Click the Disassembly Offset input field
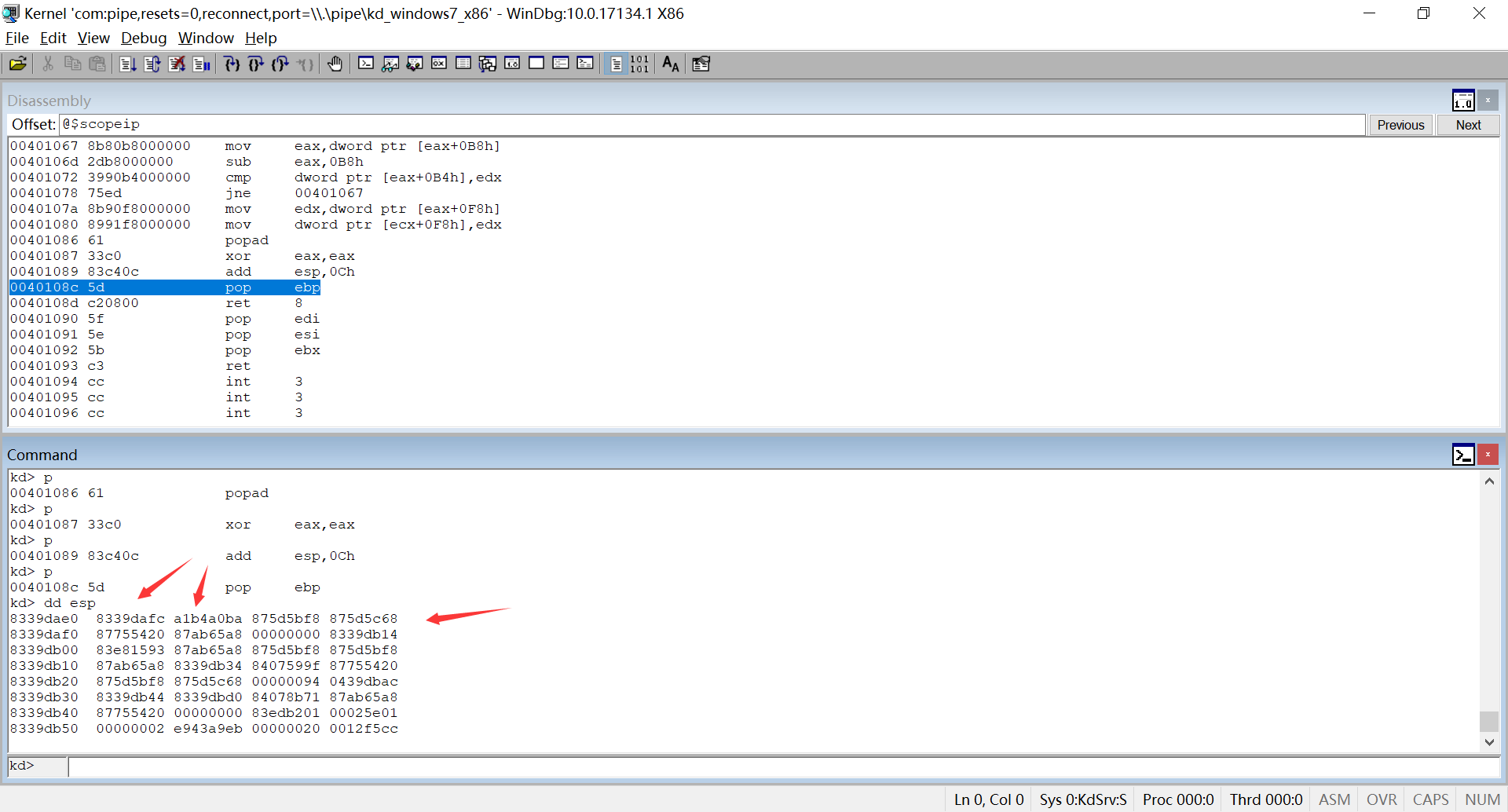This screenshot has height=812, width=1508. (x=712, y=124)
